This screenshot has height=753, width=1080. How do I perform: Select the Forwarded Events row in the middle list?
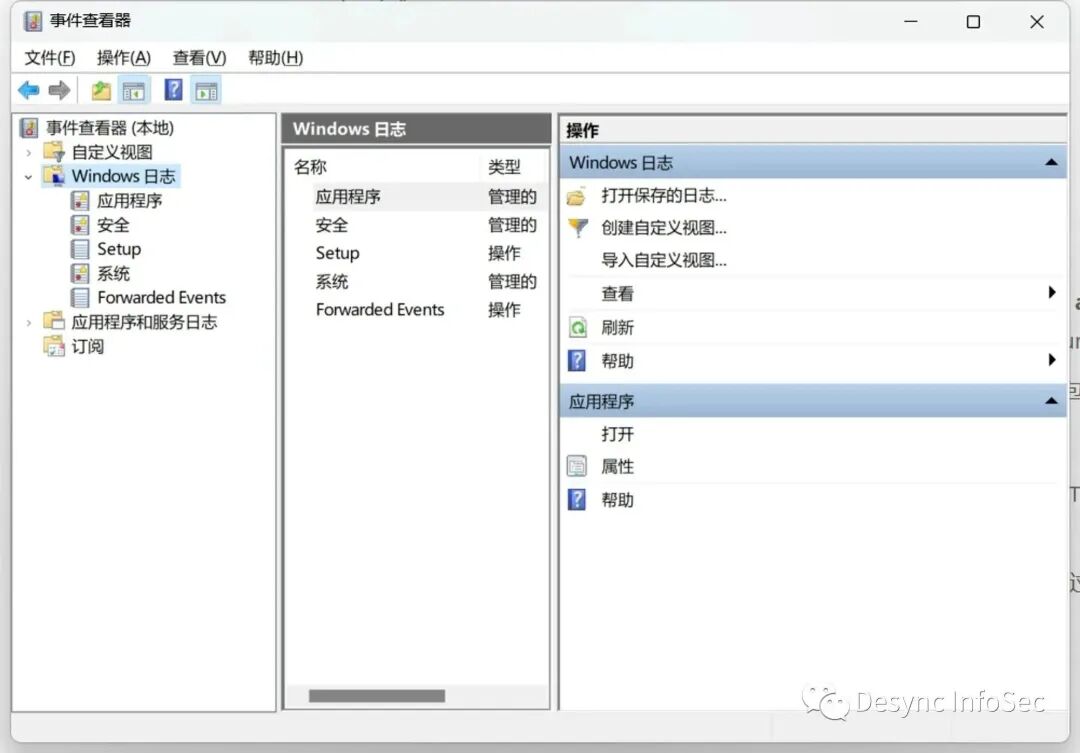tap(417, 309)
